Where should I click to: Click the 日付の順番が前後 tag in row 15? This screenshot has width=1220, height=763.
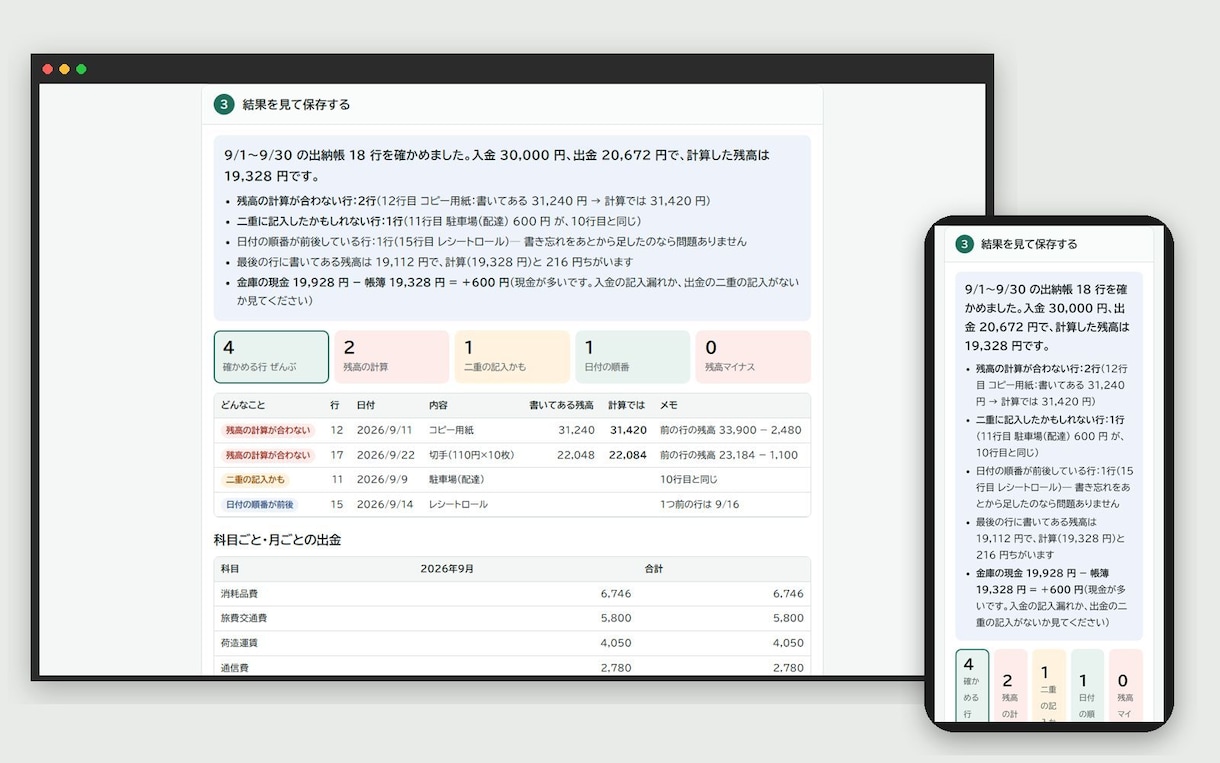[259, 505]
